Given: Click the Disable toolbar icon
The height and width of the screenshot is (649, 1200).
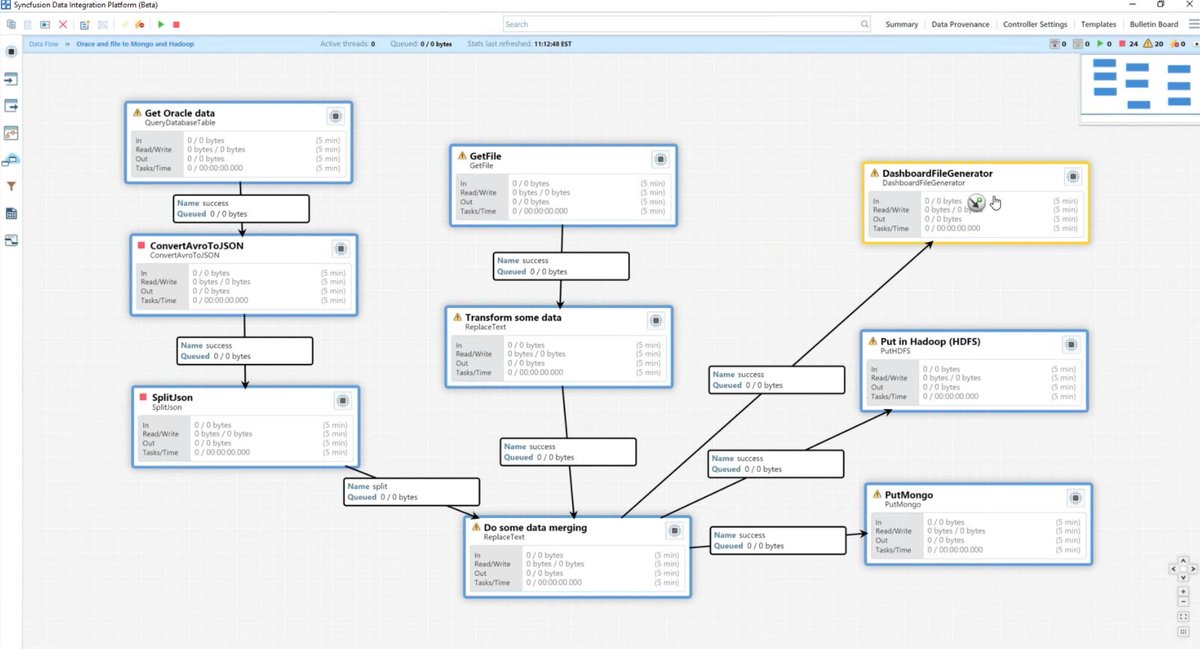Looking at the screenshot, I should pos(139,24).
